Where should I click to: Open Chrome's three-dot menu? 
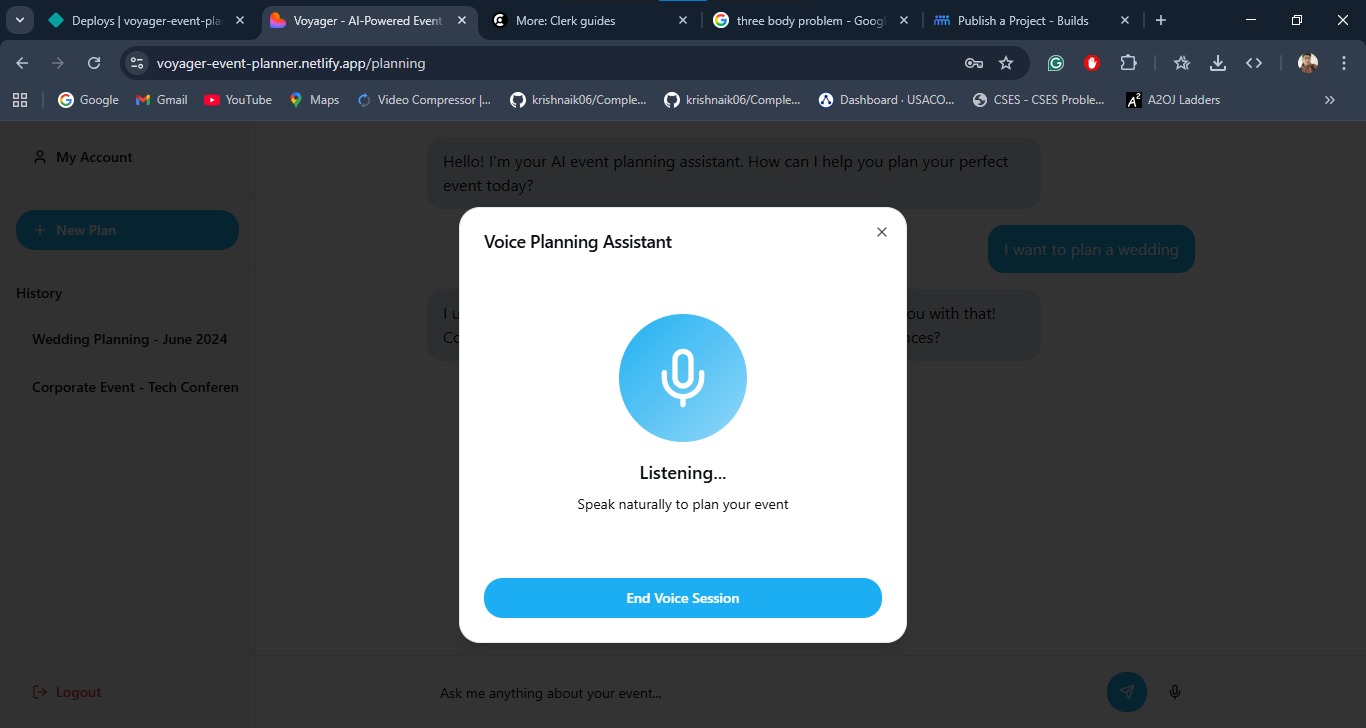click(1343, 63)
